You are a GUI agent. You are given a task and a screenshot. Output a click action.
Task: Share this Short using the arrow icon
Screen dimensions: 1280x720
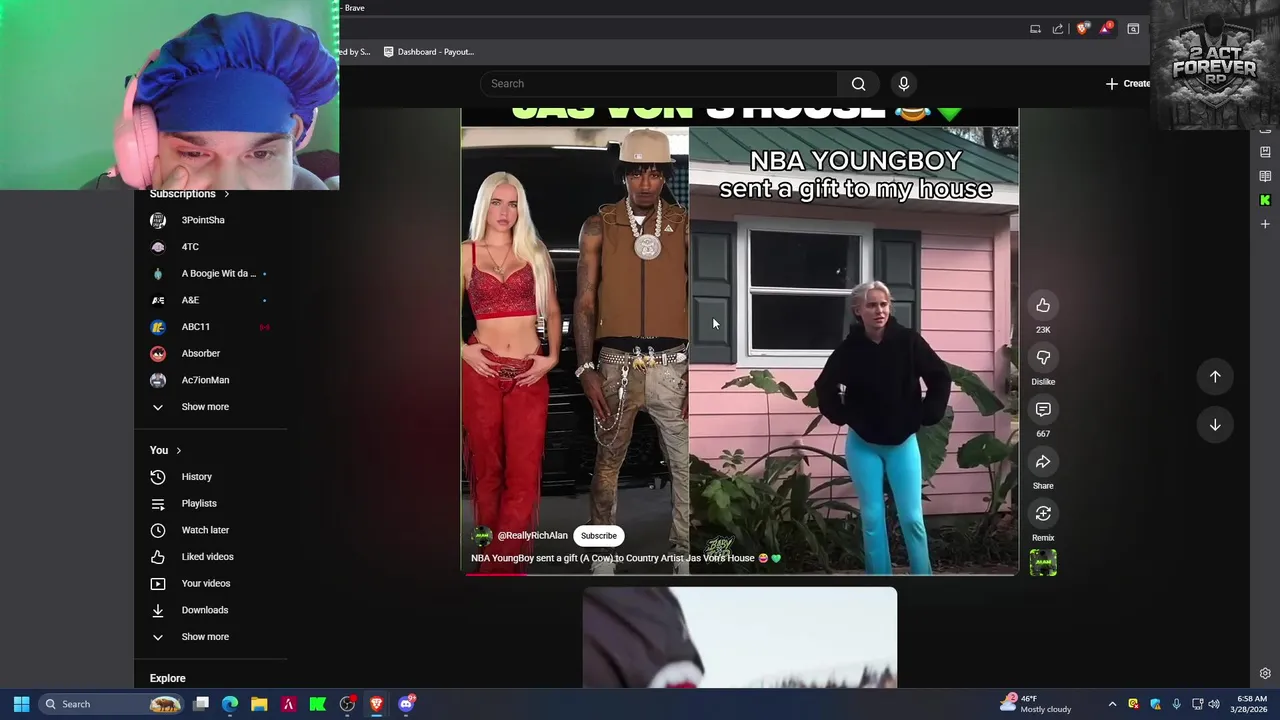[x=1043, y=461]
